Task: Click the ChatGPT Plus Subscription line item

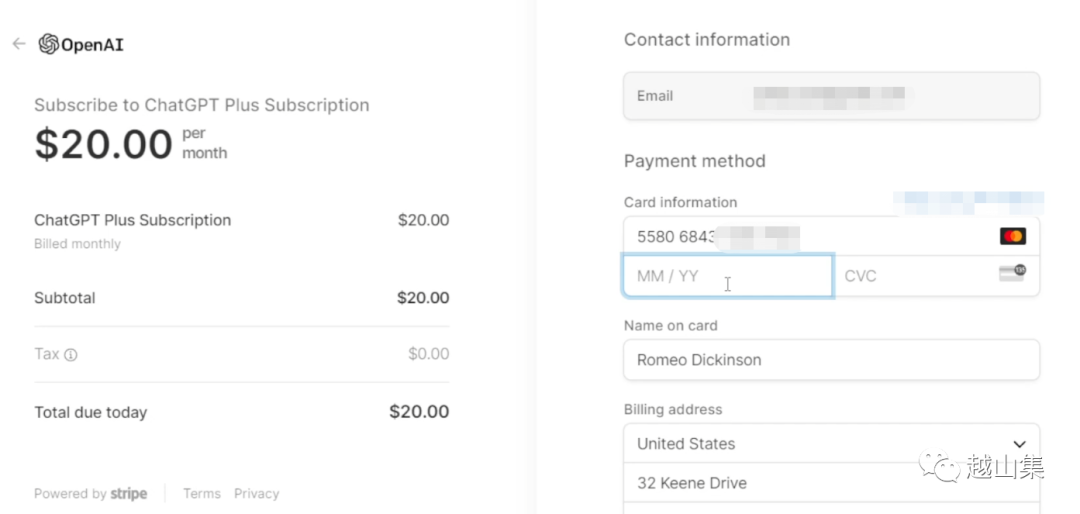Action: (132, 220)
